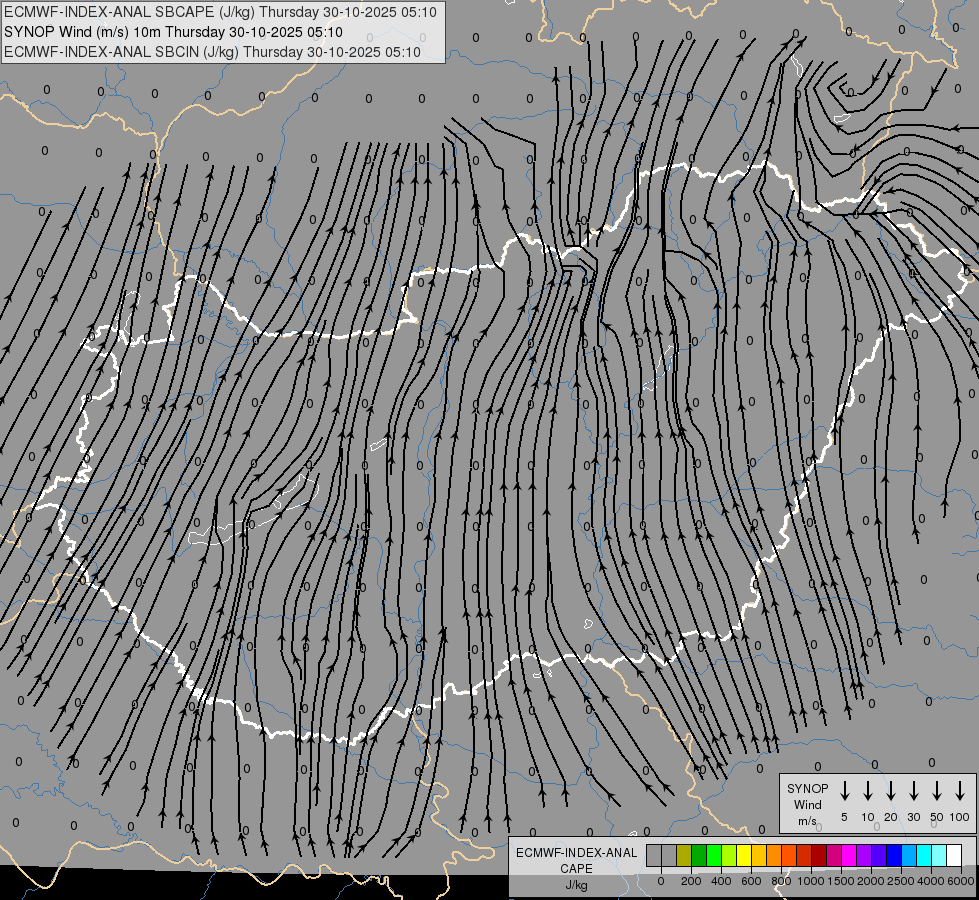Click the J/kg unit label in CAPE legend
The height and width of the screenshot is (900, 979).
click(x=576, y=885)
